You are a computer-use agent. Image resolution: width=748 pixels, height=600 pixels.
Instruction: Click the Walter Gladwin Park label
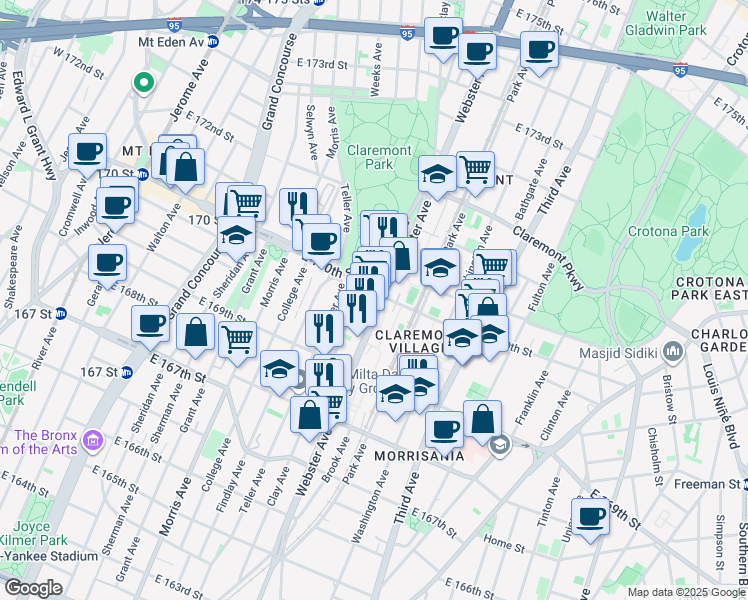click(x=665, y=23)
